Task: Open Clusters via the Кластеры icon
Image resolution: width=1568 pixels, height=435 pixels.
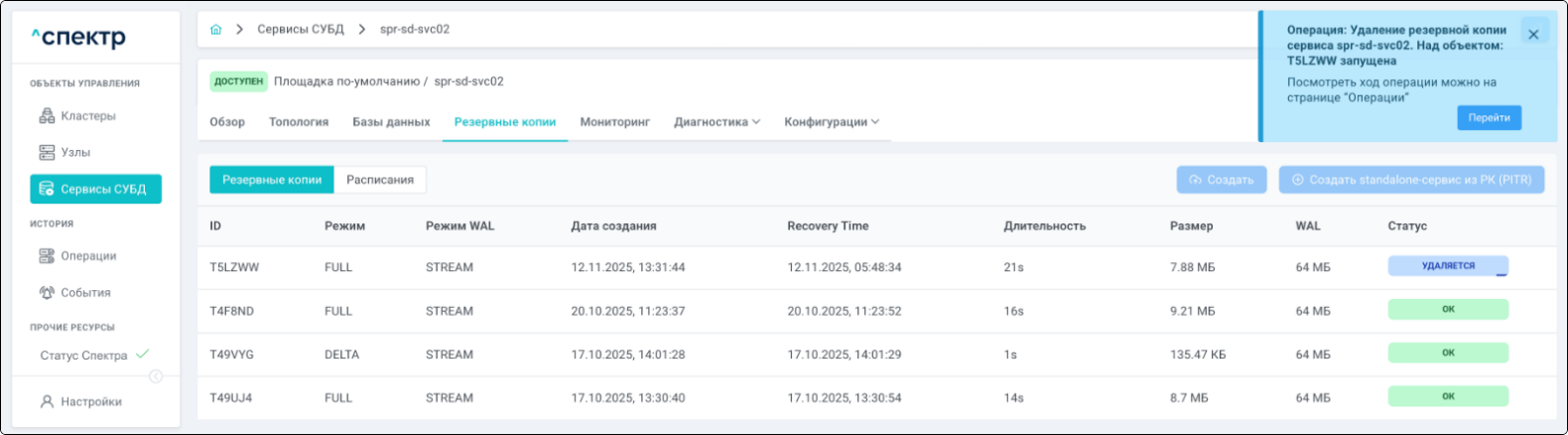Action: pos(47,116)
